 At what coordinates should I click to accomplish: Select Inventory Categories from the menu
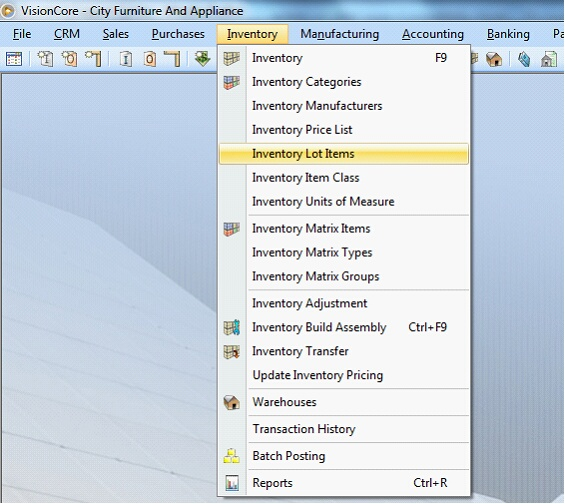point(344,82)
